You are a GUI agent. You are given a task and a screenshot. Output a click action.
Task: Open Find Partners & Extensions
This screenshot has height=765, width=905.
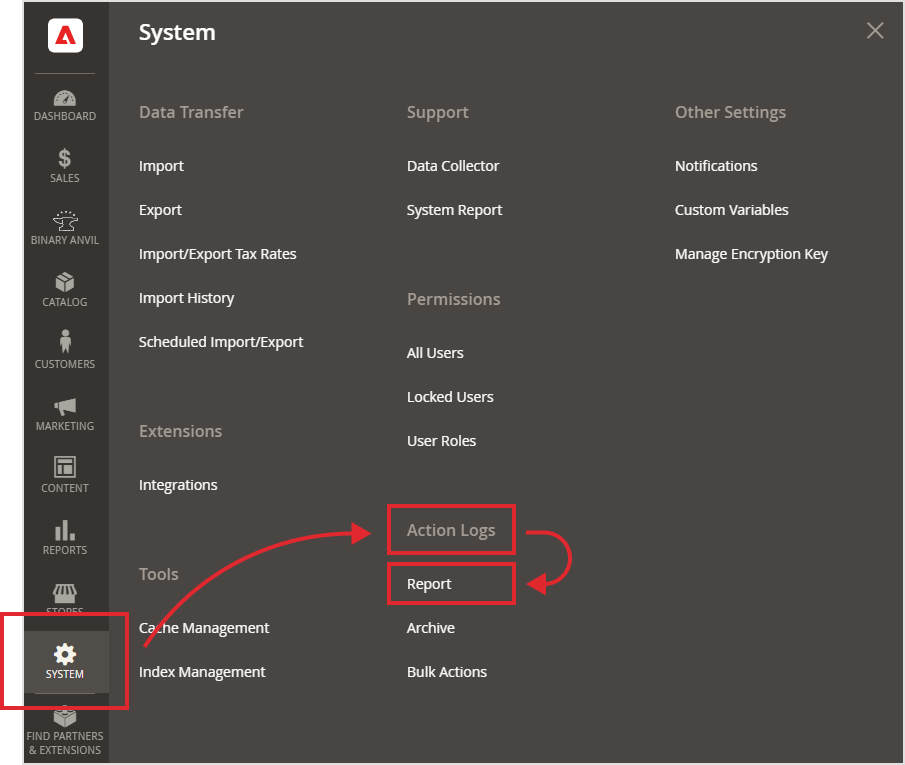point(64,722)
